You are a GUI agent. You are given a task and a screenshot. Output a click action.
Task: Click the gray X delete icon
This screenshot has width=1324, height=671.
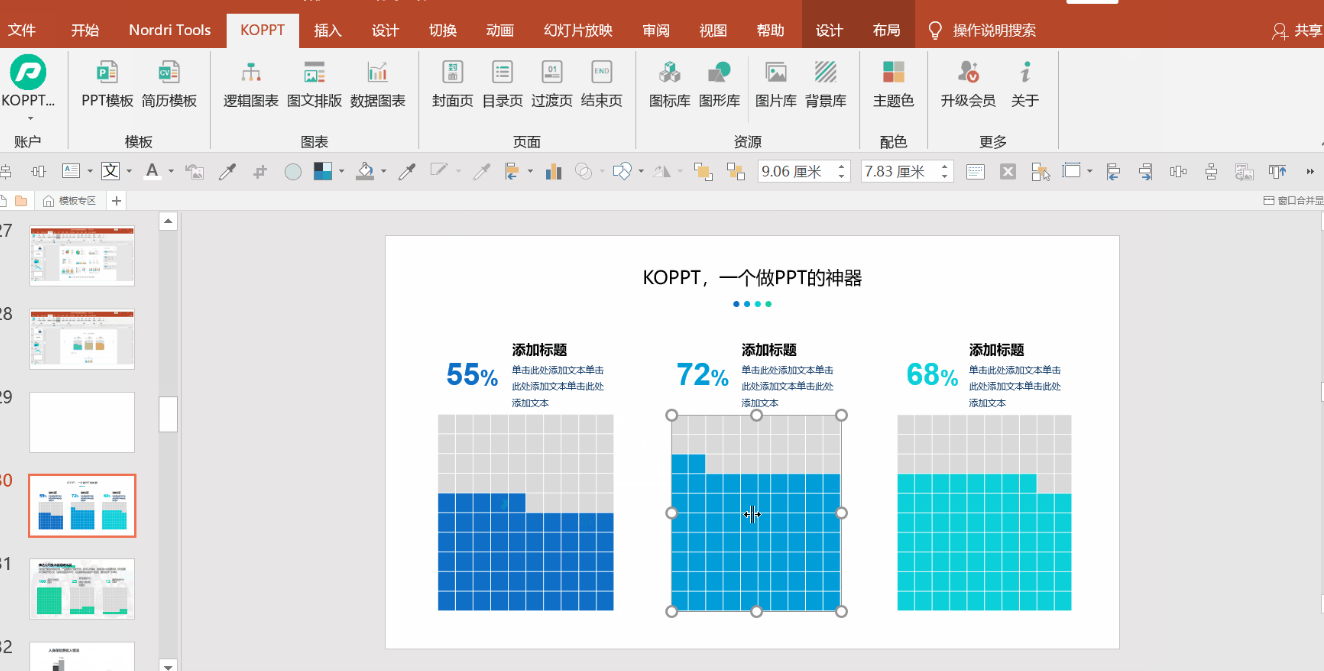pyautogui.click(x=1008, y=172)
